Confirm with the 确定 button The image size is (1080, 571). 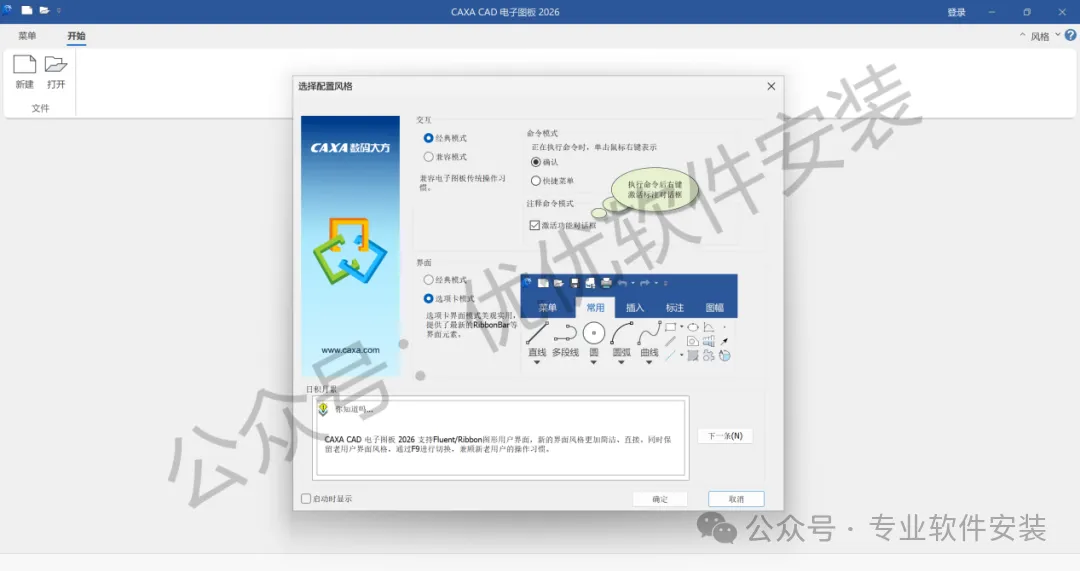[660, 499]
